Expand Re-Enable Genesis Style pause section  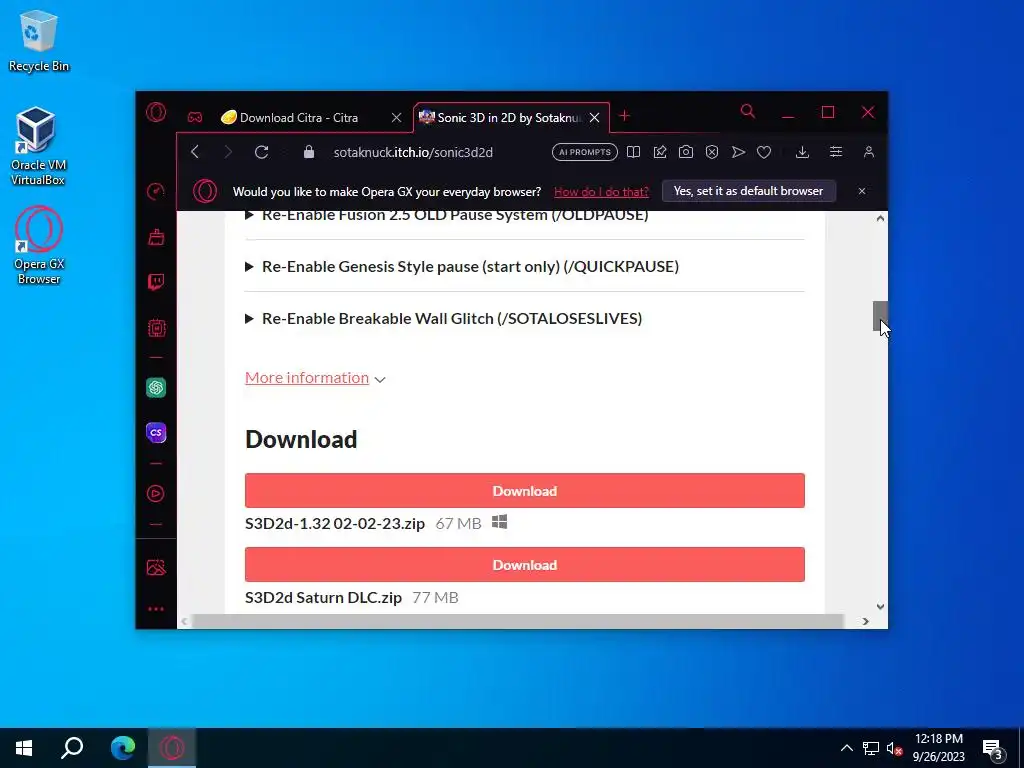coord(462,266)
